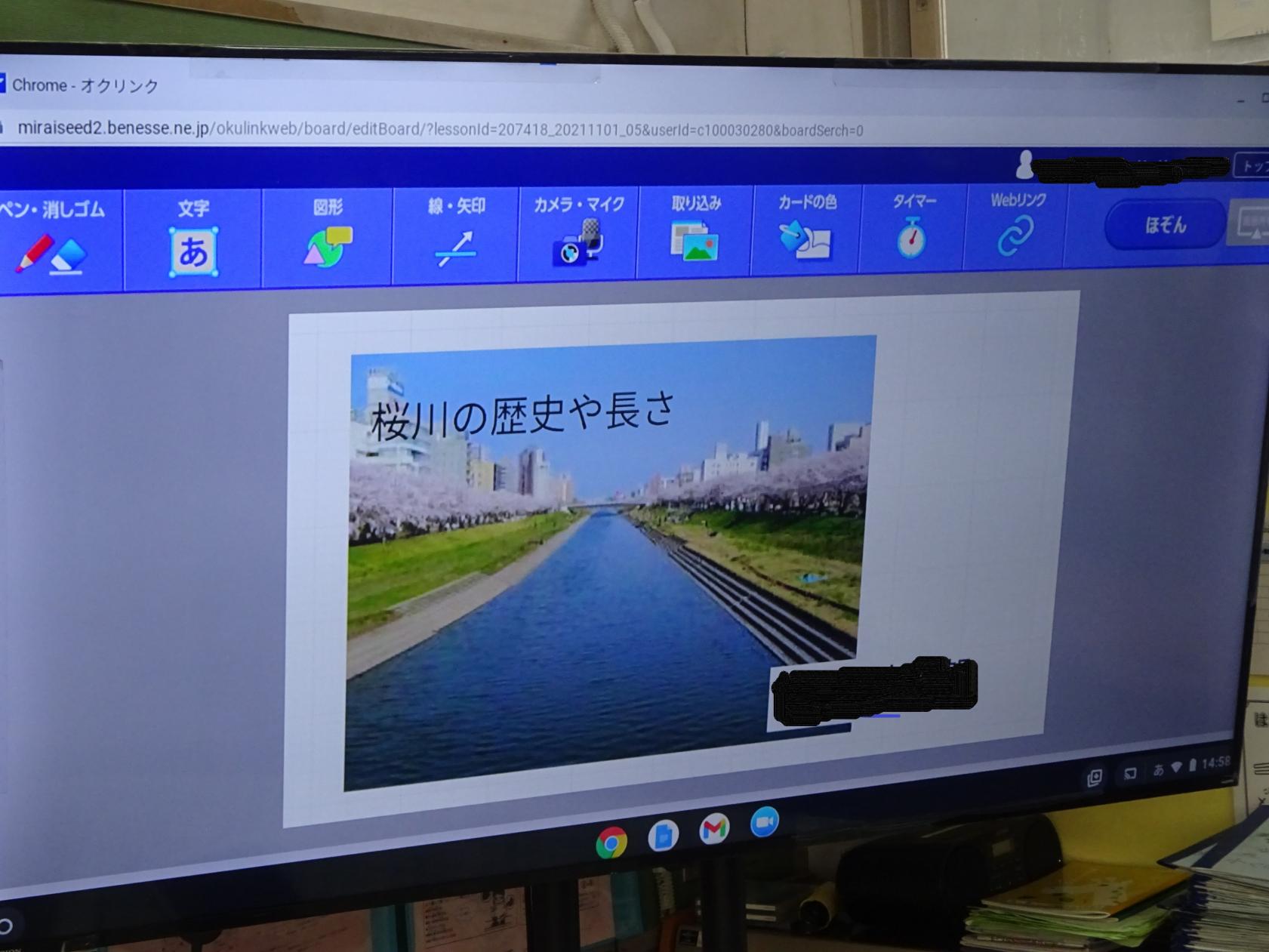Select the ペン・消しゴム pen and eraser tool

tap(53, 236)
